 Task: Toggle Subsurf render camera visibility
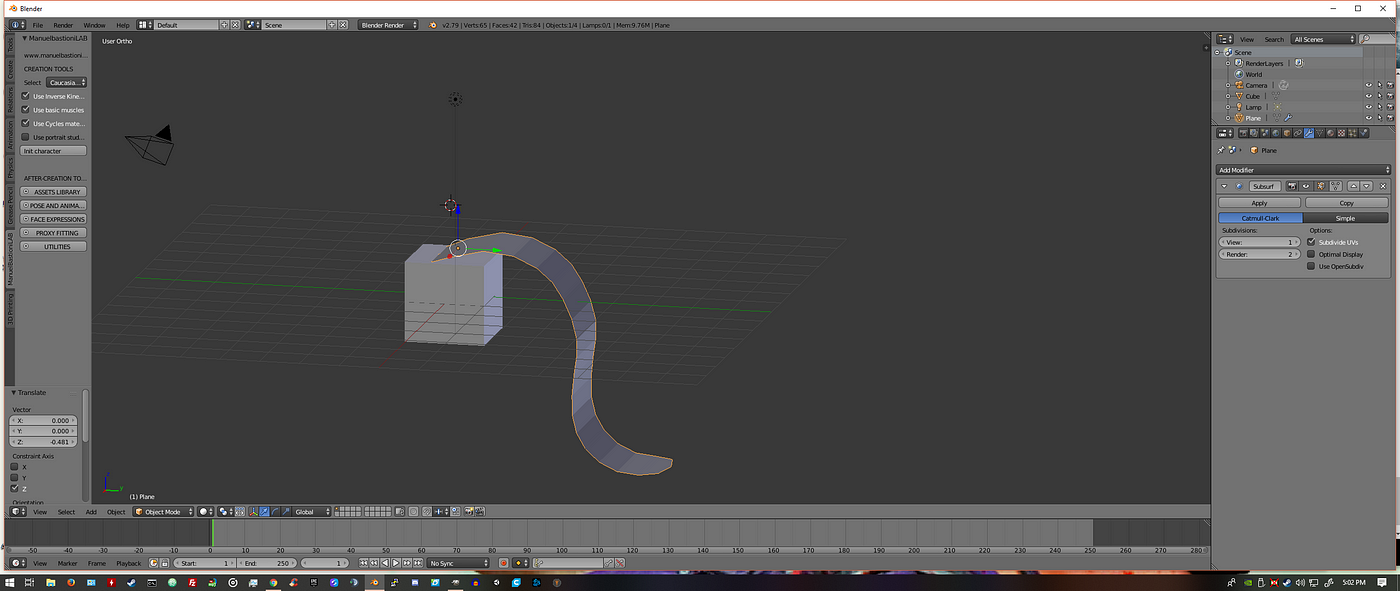(1292, 186)
